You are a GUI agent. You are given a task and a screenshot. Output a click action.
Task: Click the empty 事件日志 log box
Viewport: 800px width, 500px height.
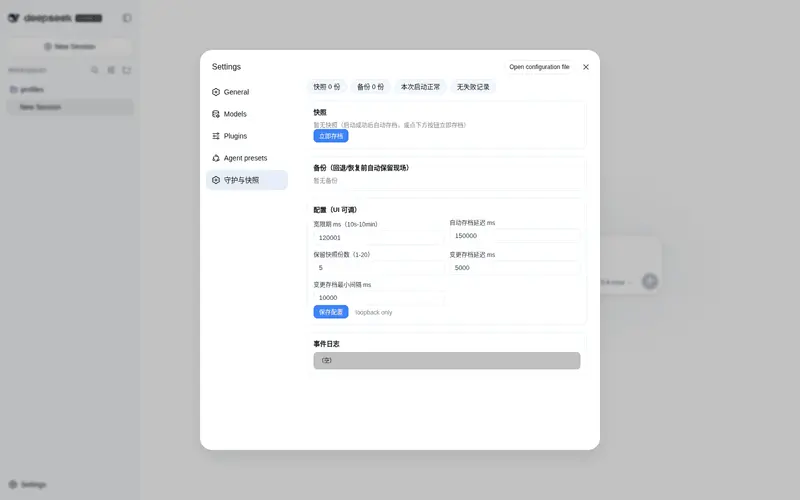[446, 360]
